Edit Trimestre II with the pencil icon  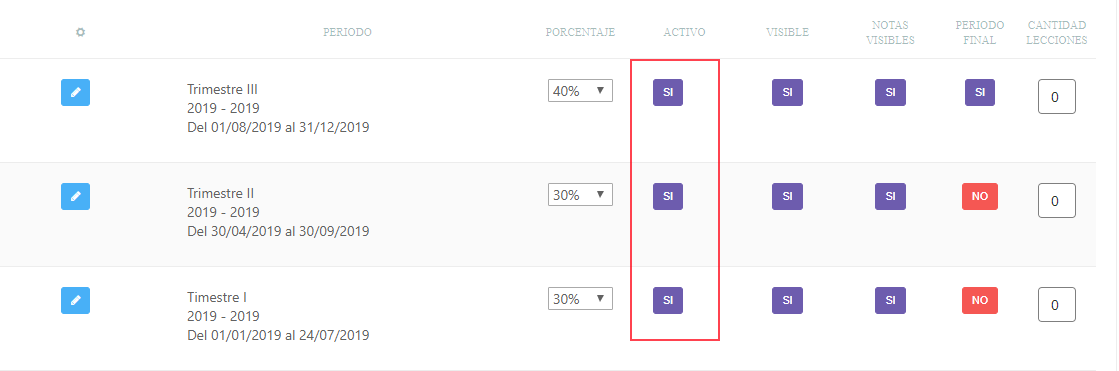pyautogui.click(x=76, y=196)
